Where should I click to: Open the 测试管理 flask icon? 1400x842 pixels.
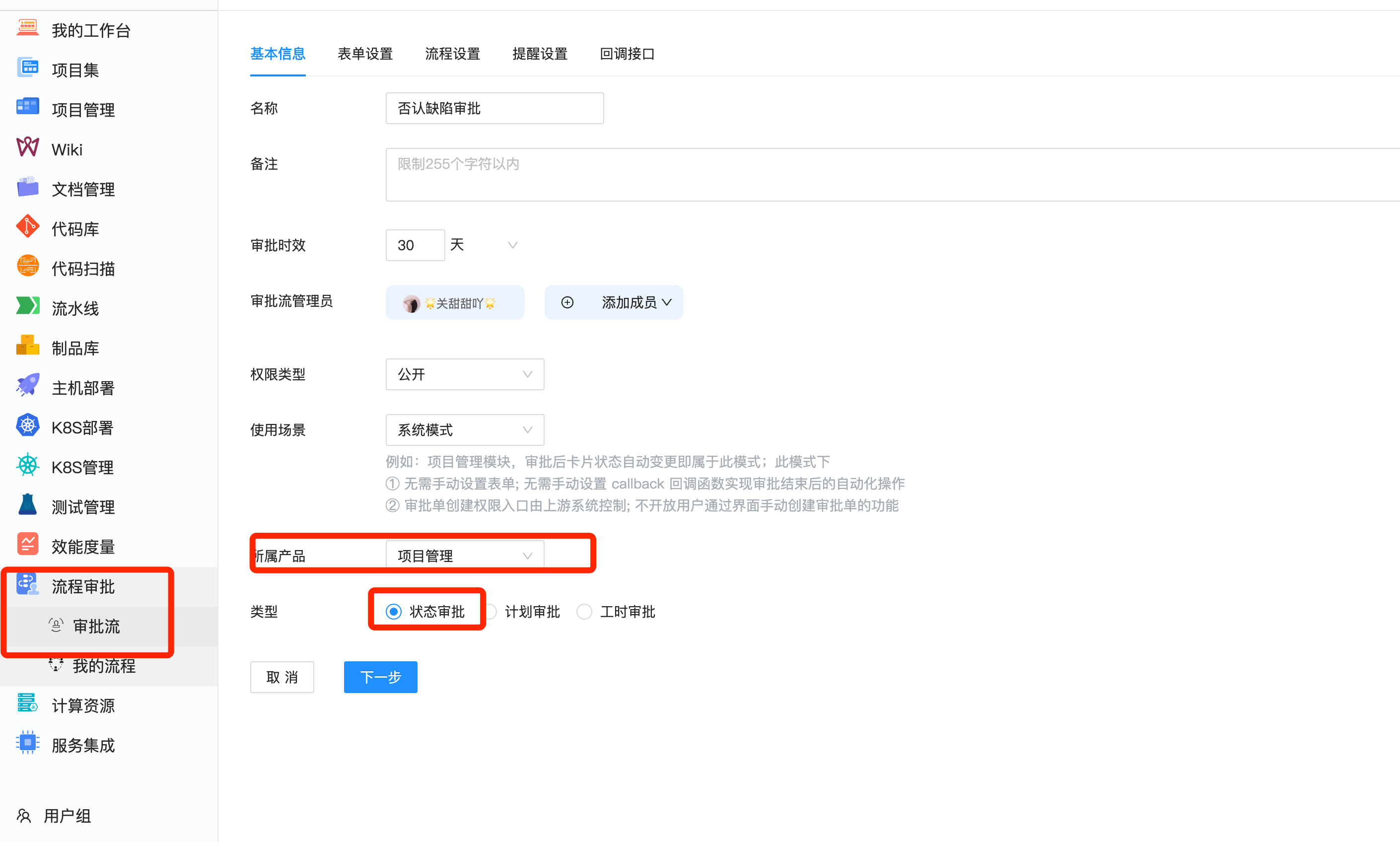27,505
